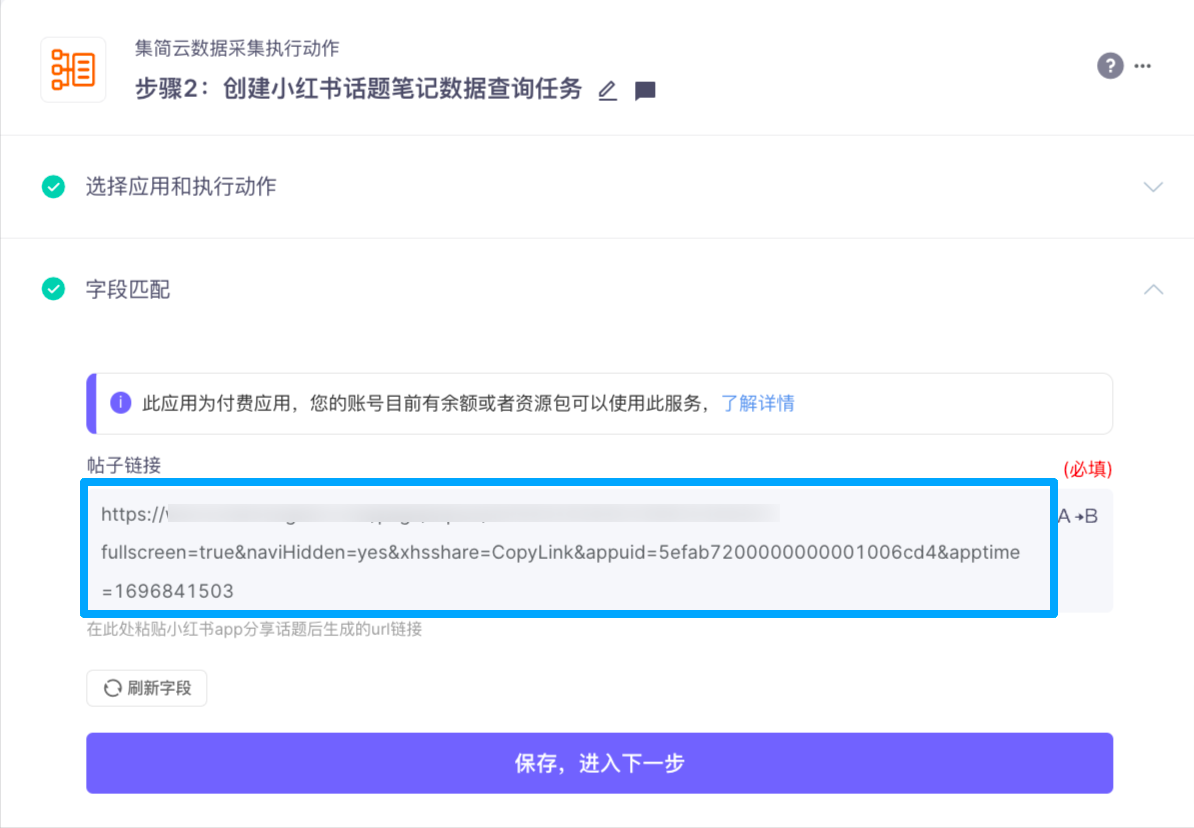Image resolution: width=1194 pixels, height=828 pixels.
Task: Click the info icon in payment notice
Action: point(120,402)
